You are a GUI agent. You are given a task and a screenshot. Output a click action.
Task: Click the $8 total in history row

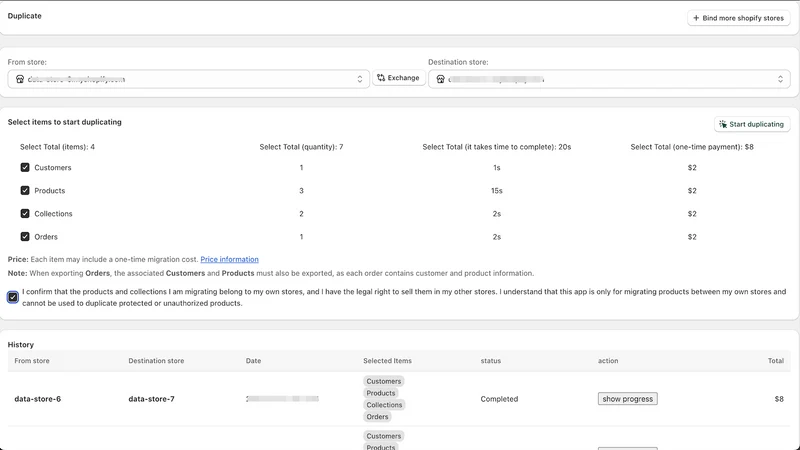pyautogui.click(x=779, y=399)
